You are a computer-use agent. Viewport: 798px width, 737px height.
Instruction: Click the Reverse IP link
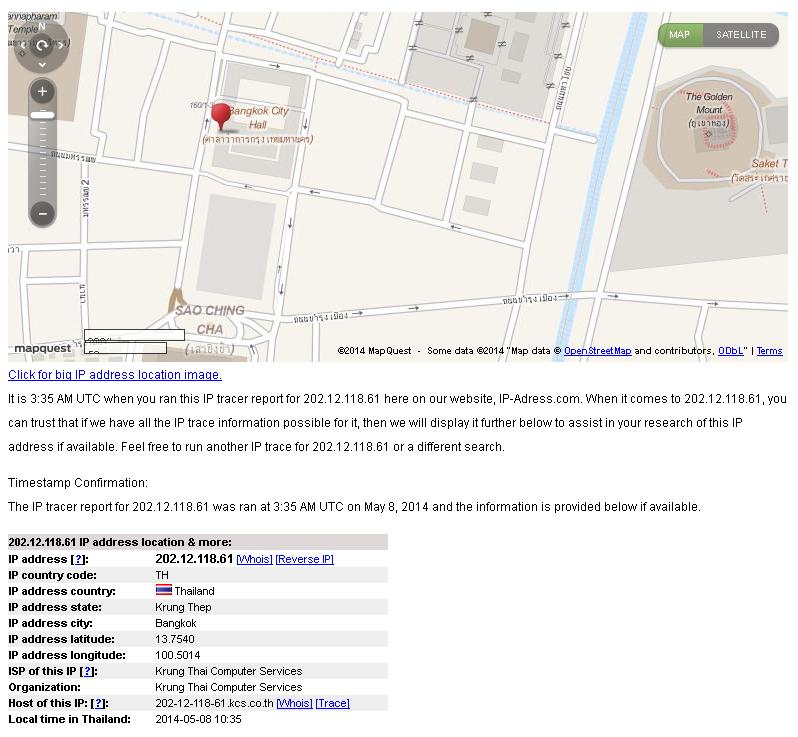[304, 559]
